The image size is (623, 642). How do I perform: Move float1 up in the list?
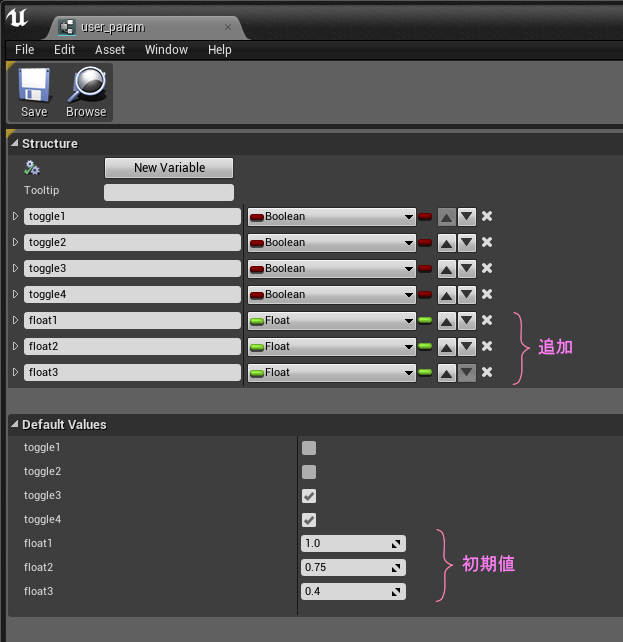[x=447, y=321]
